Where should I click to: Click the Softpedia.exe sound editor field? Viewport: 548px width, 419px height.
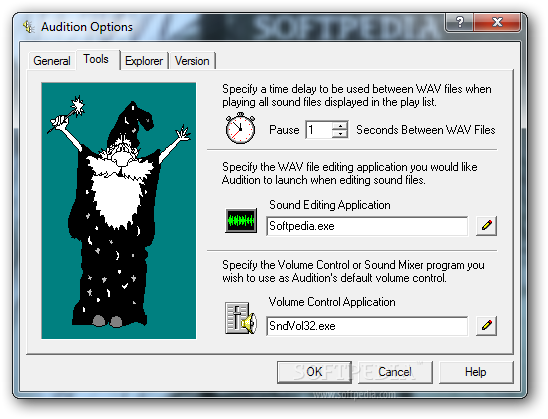pos(367,226)
